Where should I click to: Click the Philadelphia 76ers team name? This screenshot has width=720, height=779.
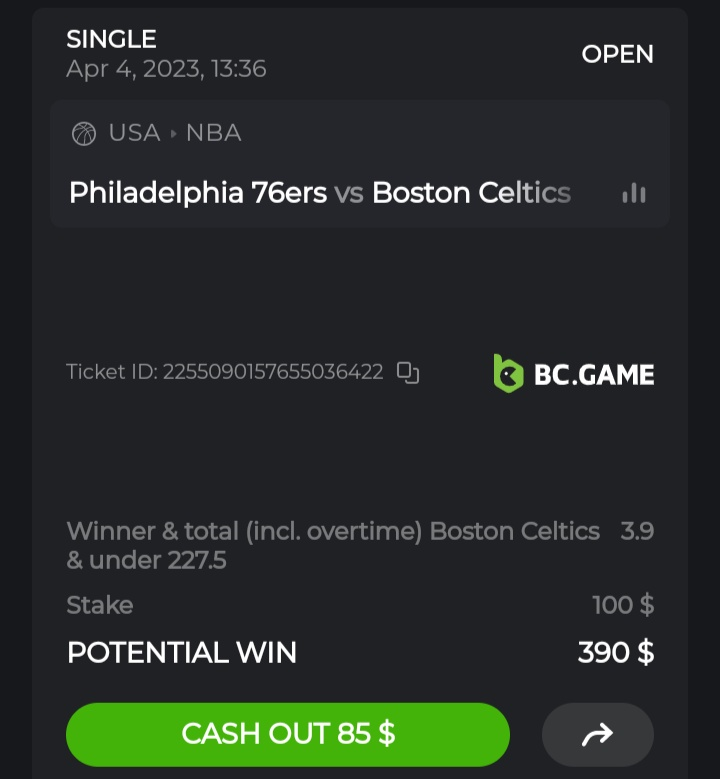[198, 192]
